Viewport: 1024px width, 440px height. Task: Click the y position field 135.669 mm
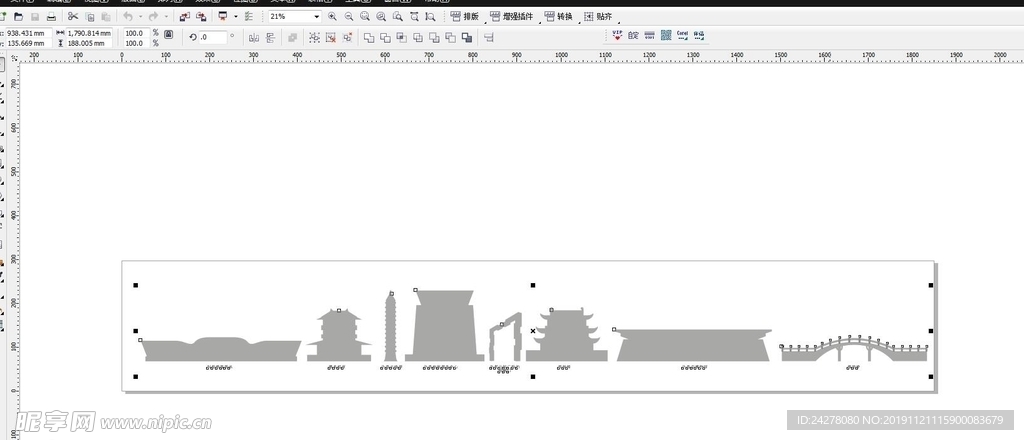pos(29,43)
